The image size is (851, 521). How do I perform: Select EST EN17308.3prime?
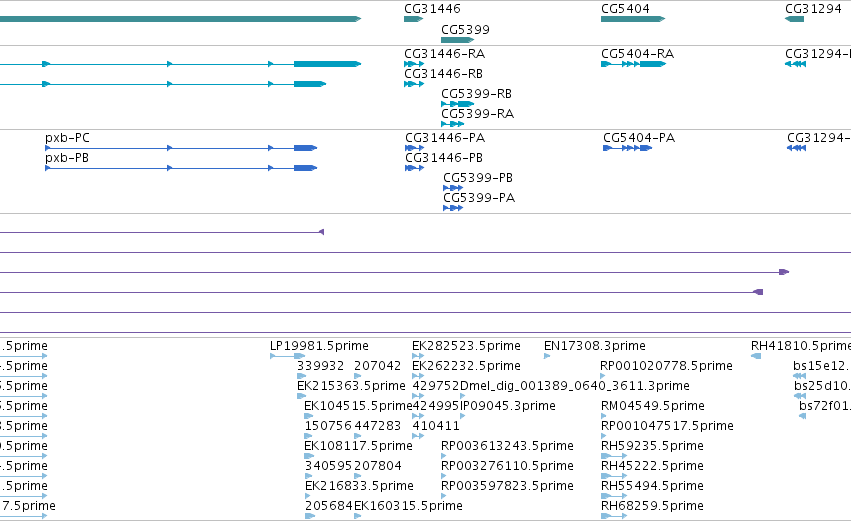coord(595,346)
